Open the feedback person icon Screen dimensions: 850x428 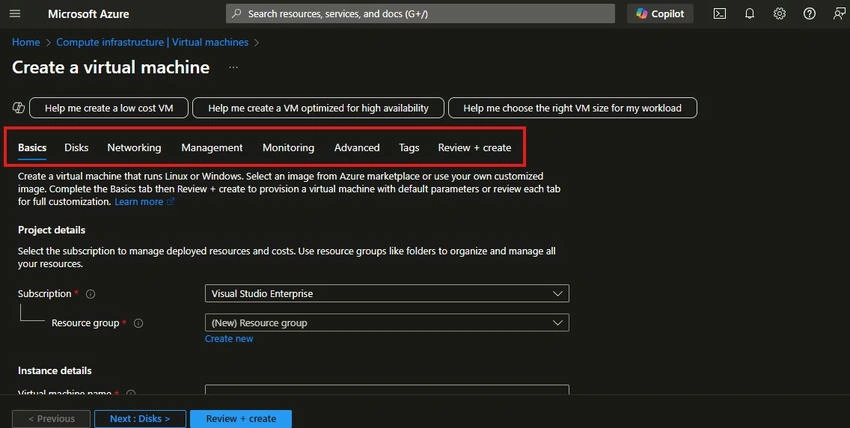click(839, 14)
